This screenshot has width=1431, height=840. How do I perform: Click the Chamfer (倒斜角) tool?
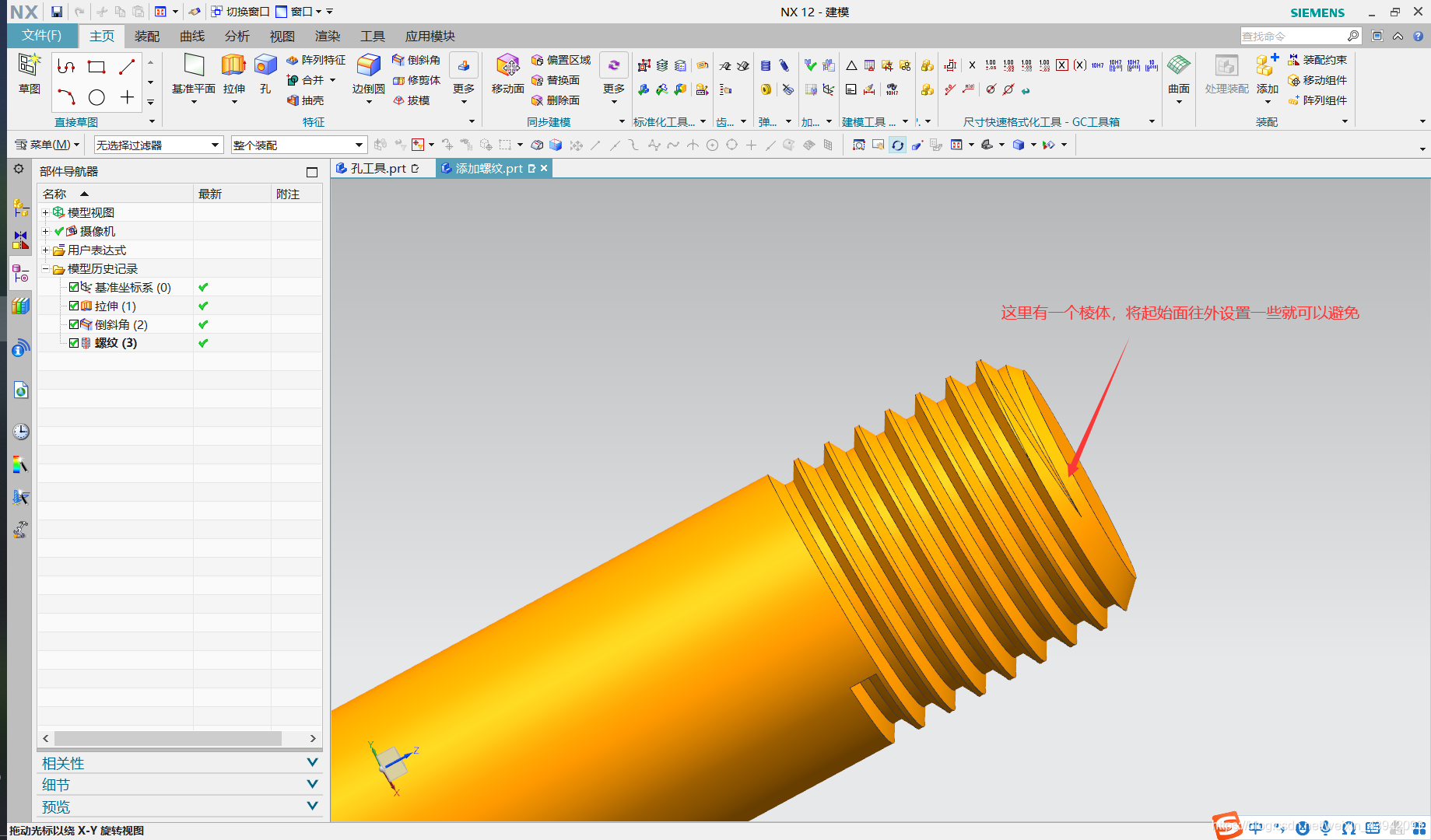click(x=416, y=60)
